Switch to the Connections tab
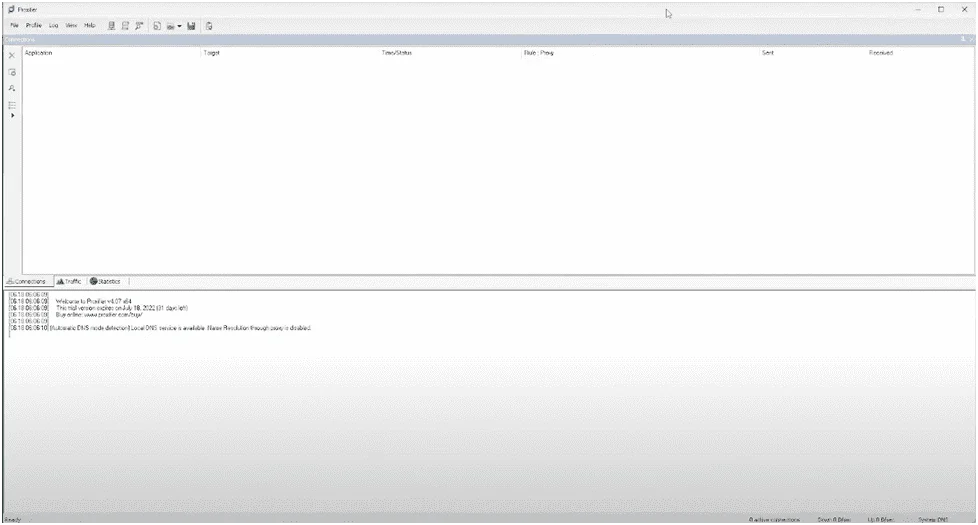 (x=26, y=281)
